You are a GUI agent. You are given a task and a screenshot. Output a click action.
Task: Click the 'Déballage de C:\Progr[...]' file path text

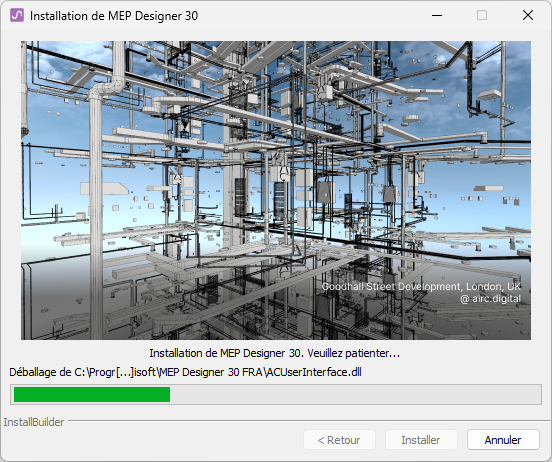click(185, 372)
